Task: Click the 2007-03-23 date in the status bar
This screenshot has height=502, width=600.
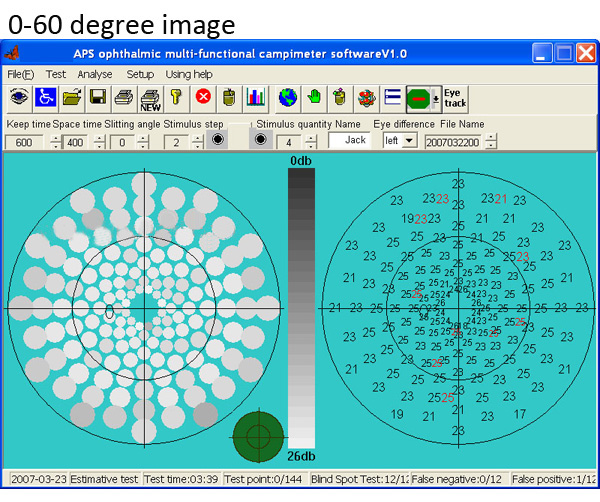Action: click(38, 479)
